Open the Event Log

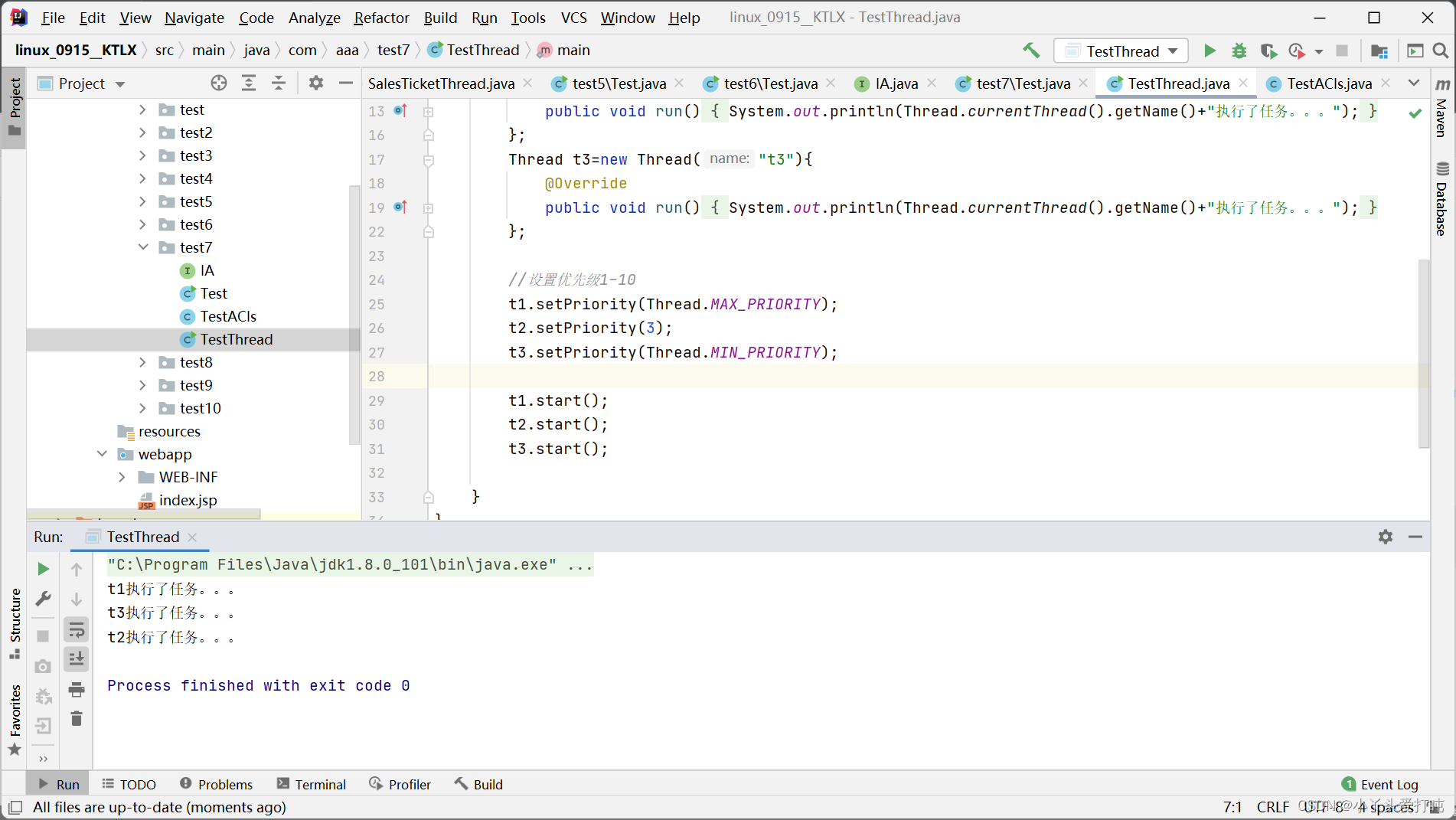1380,784
